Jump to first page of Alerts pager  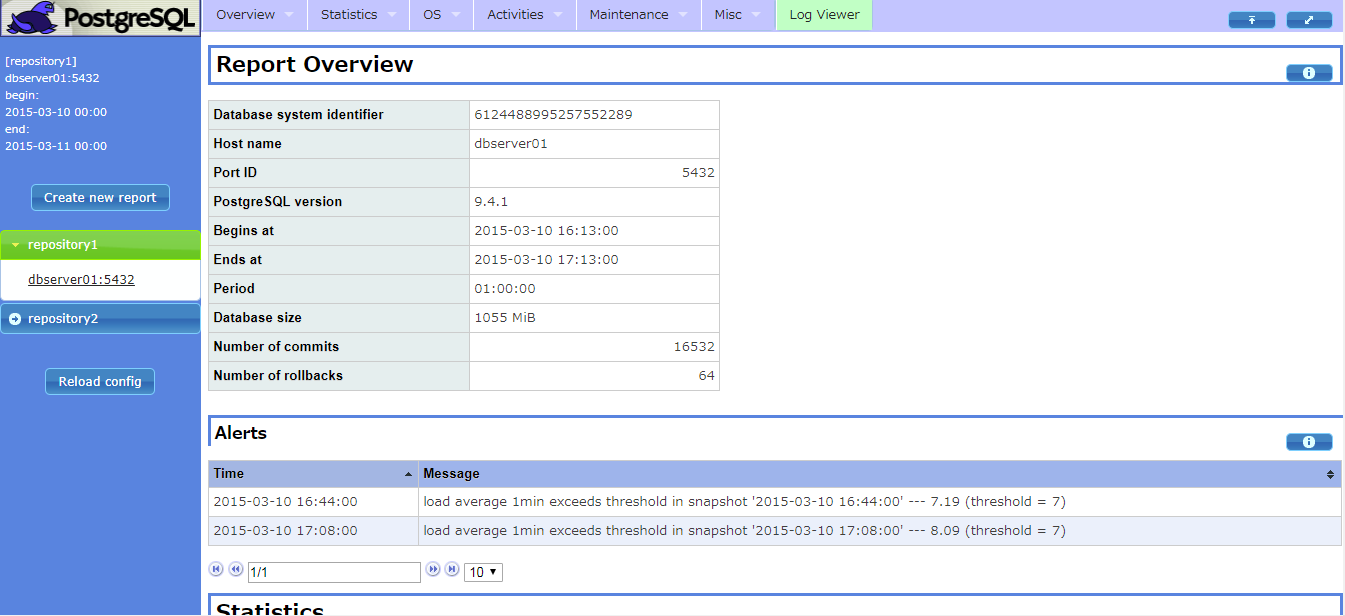click(216, 569)
